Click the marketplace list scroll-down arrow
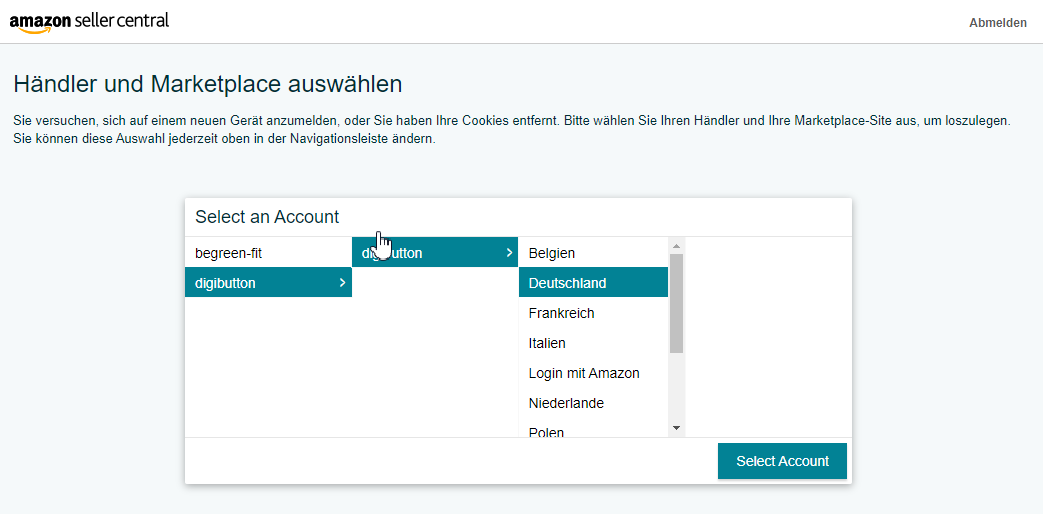 [x=676, y=428]
